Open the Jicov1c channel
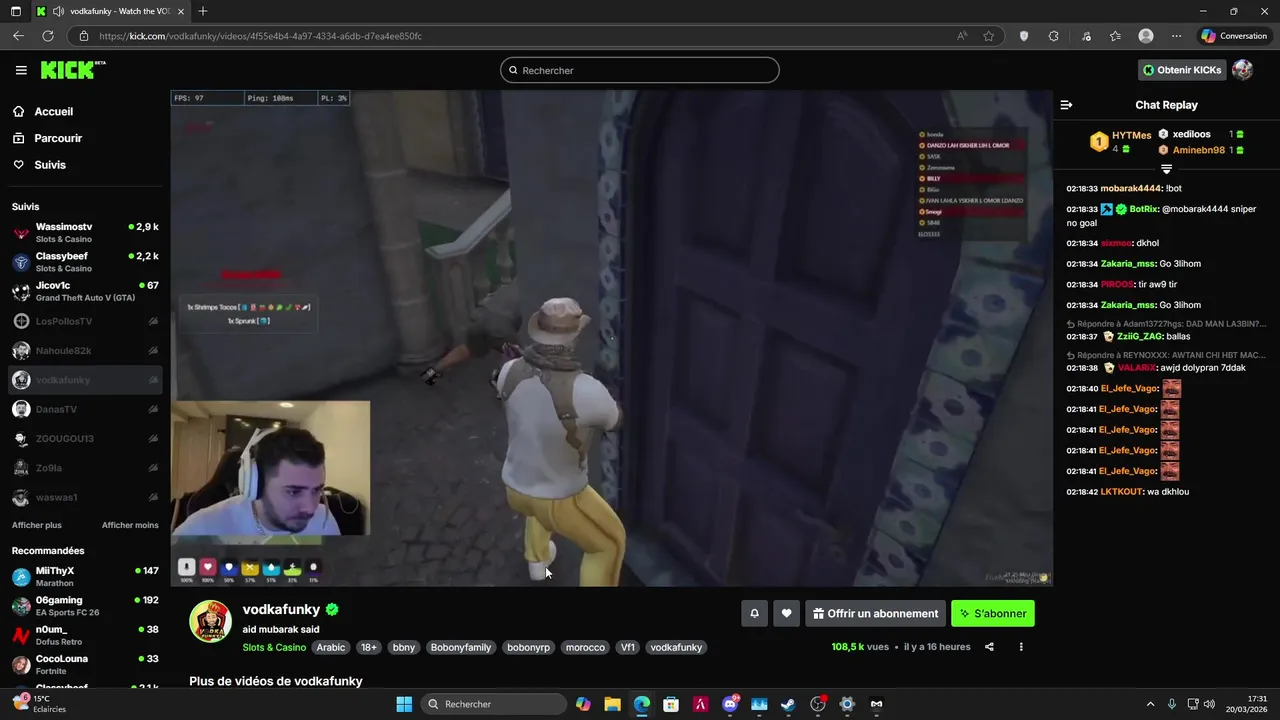This screenshot has height=720, width=1280. click(x=85, y=292)
